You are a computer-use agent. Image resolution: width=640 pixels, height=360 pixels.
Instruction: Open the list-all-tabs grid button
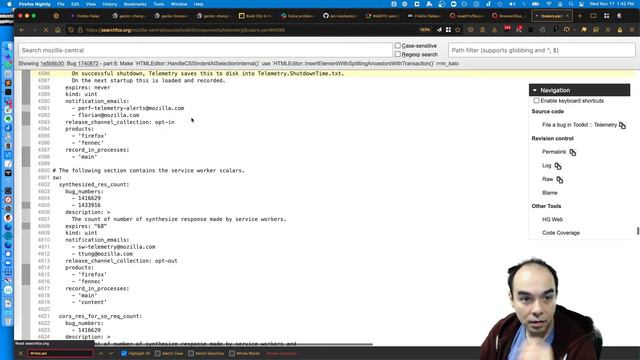(x=607, y=16)
